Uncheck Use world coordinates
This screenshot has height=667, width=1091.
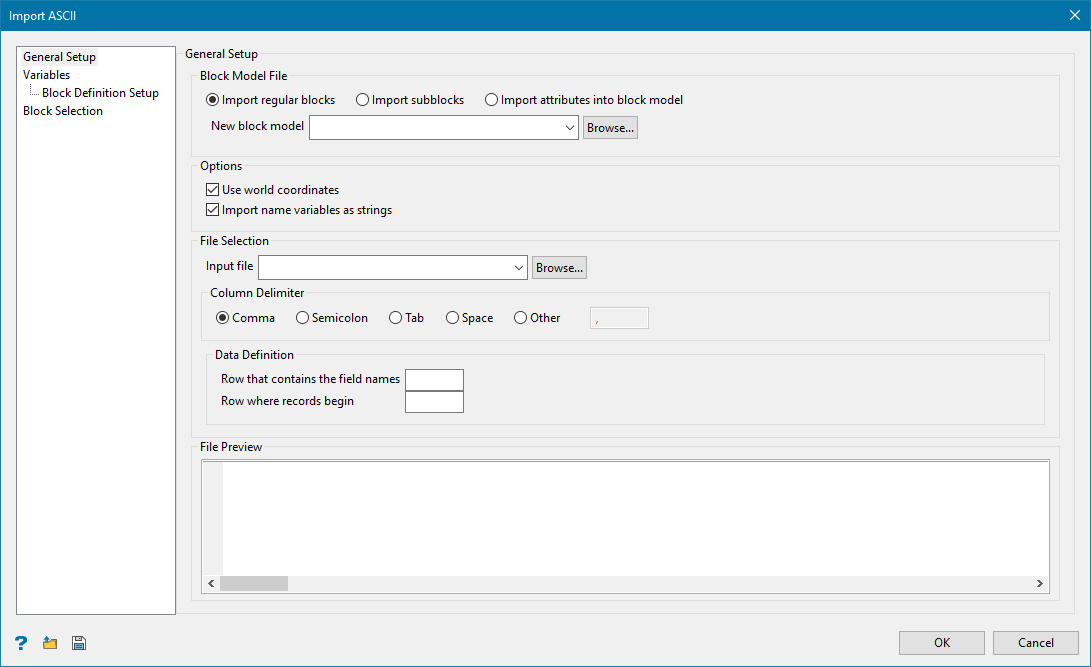212,190
